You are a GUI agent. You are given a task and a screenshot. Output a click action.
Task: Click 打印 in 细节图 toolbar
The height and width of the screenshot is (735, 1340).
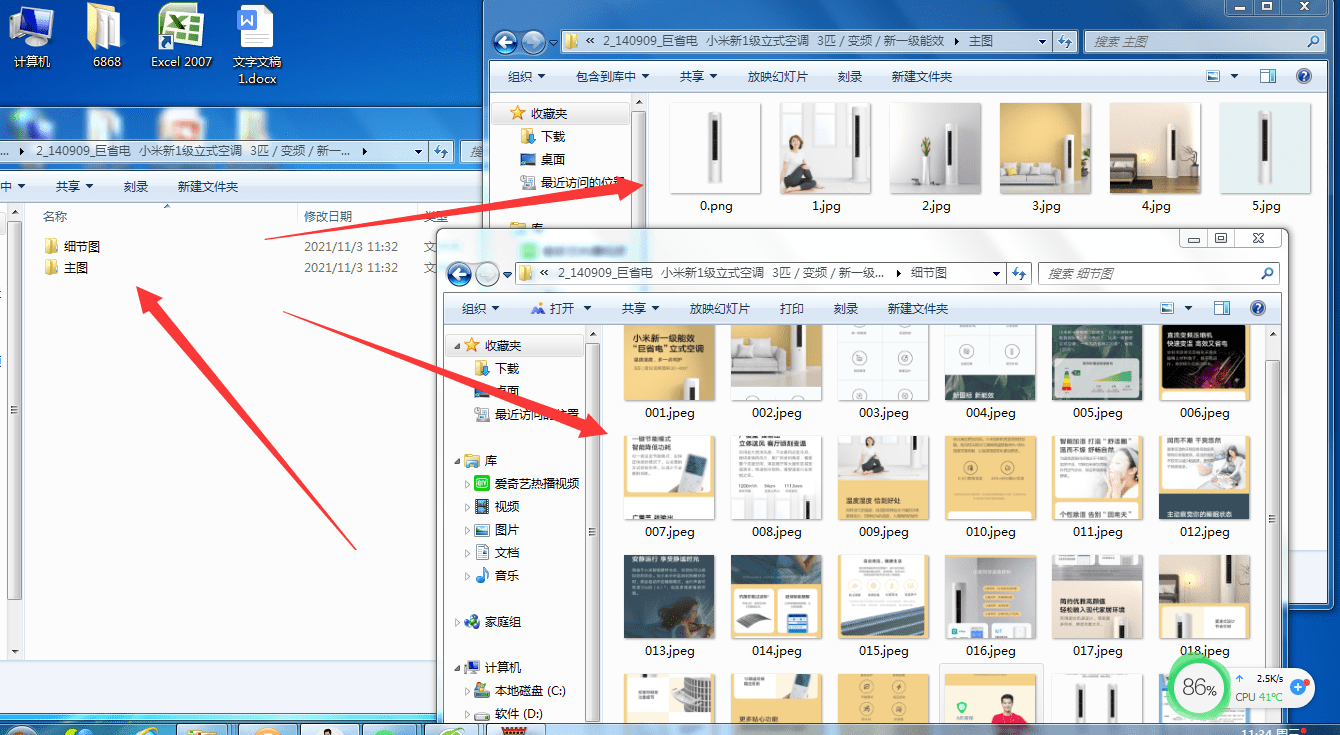[791, 309]
